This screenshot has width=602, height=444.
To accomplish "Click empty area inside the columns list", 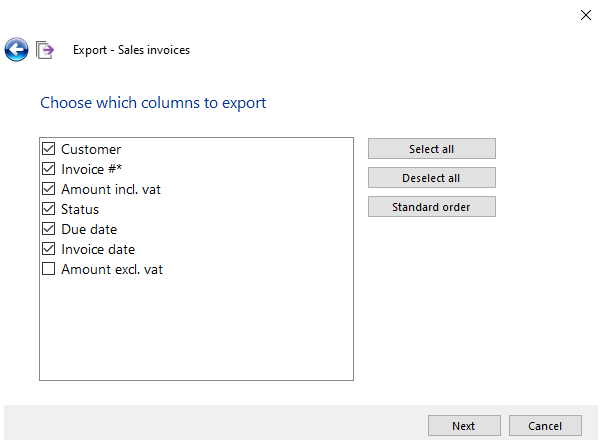I will (196, 330).
